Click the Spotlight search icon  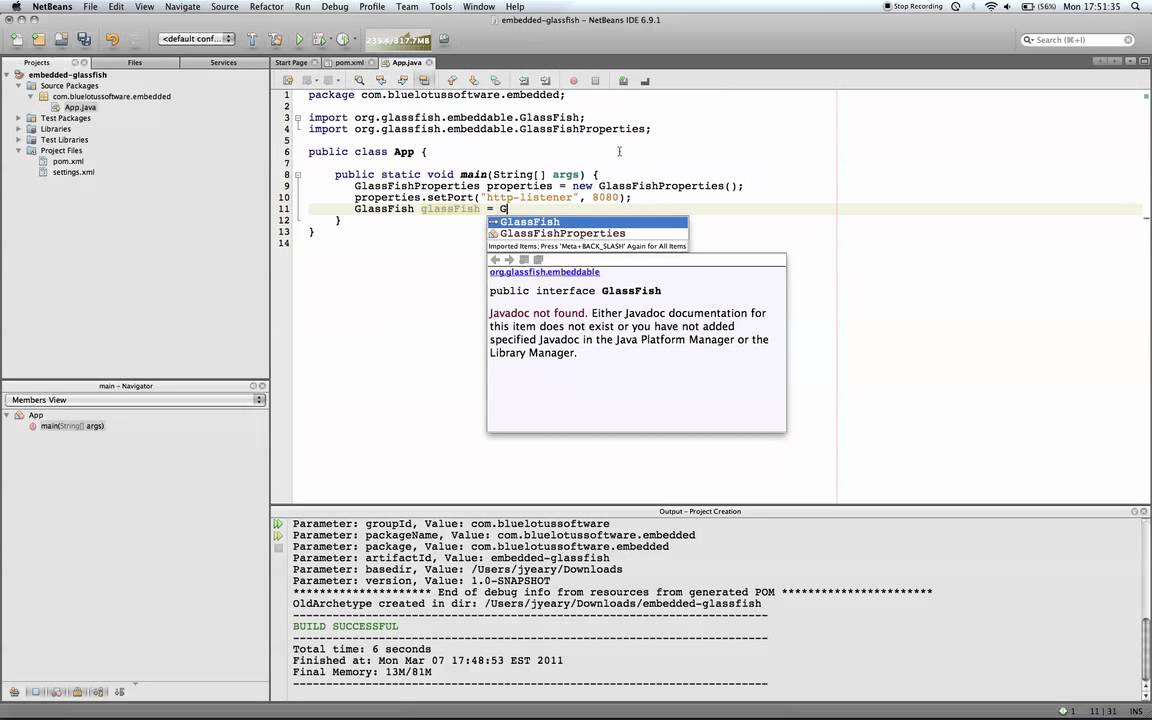(1136, 7)
